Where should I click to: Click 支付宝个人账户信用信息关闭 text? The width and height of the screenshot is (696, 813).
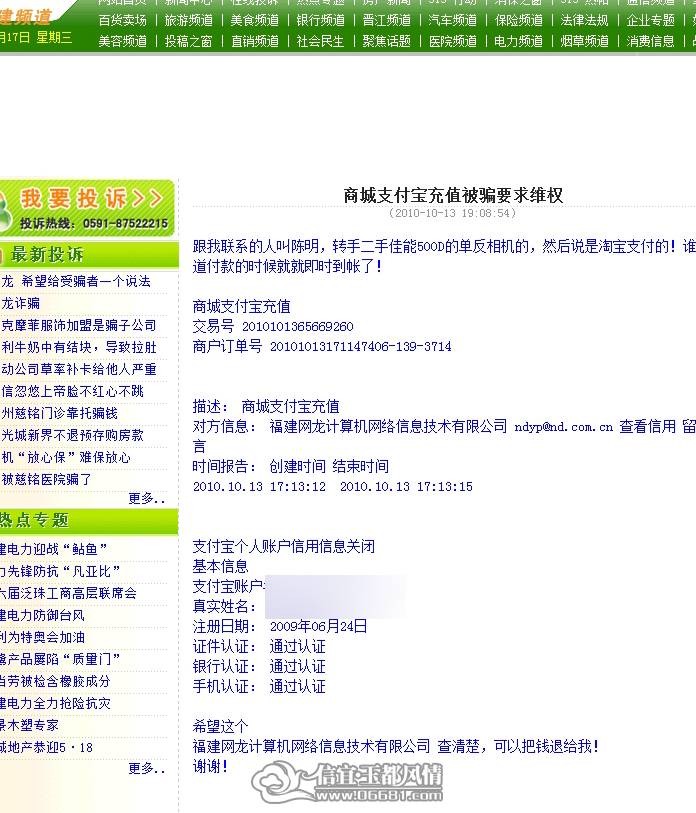284,546
